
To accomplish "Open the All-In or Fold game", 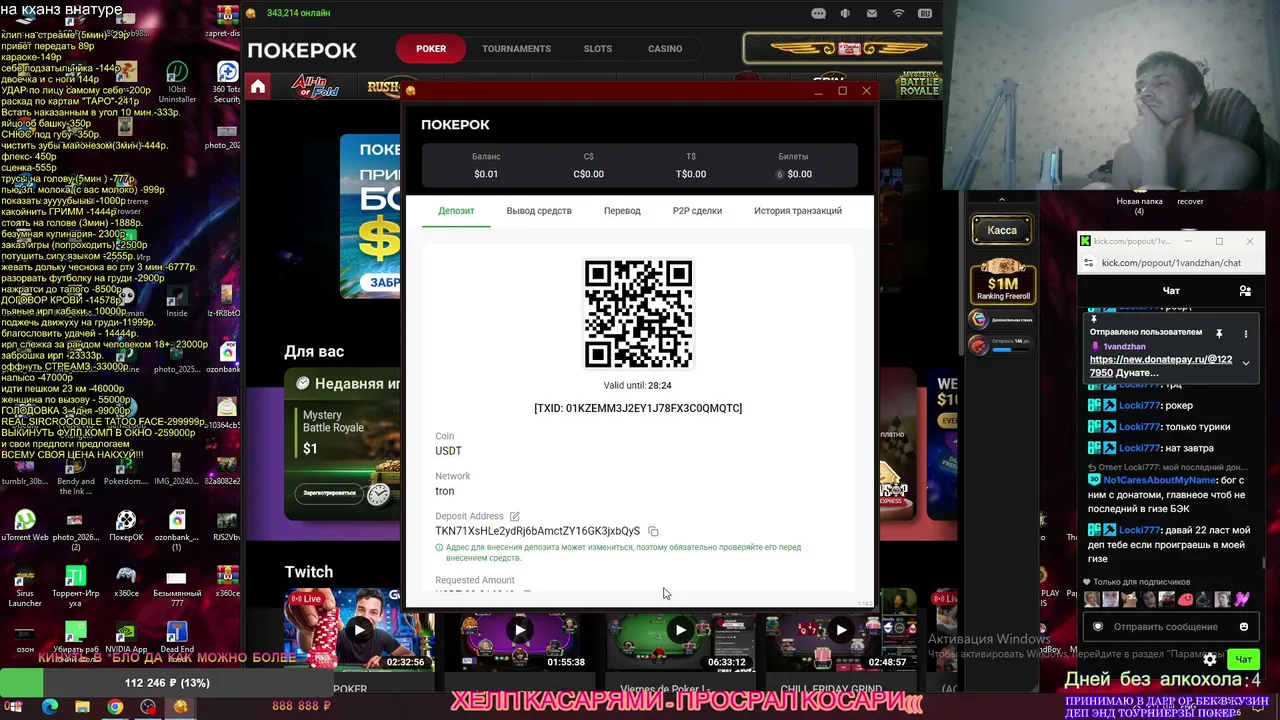I will pos(315,86).
